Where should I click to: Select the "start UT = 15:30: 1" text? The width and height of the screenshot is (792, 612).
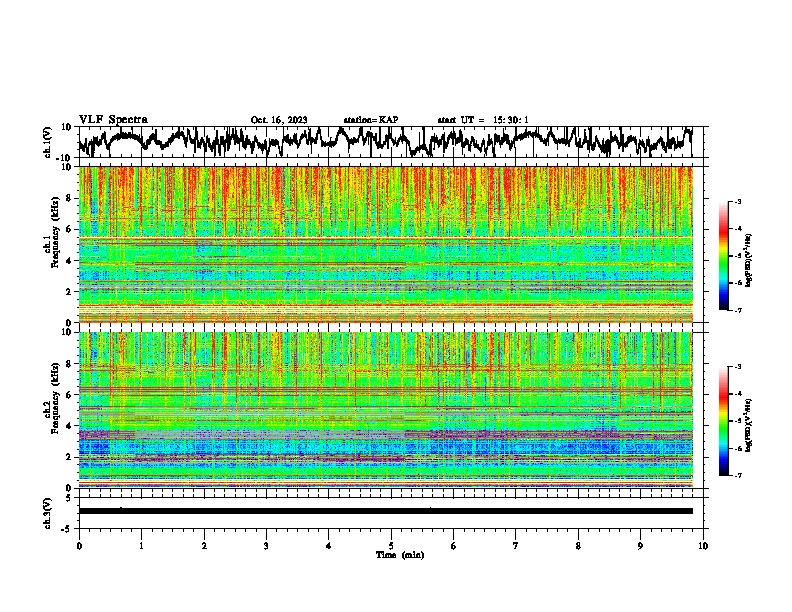point(483,120)
